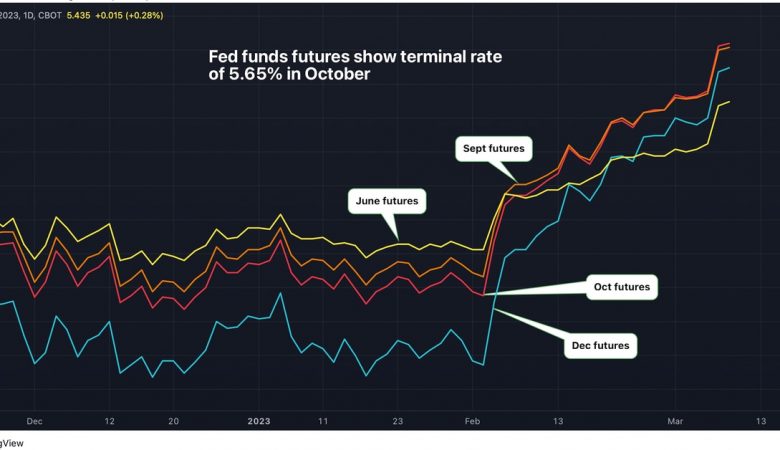Screen dimensions: 780x450
Task: Click the +0.015 (+0.28%) change value
Action: point(129,15)
